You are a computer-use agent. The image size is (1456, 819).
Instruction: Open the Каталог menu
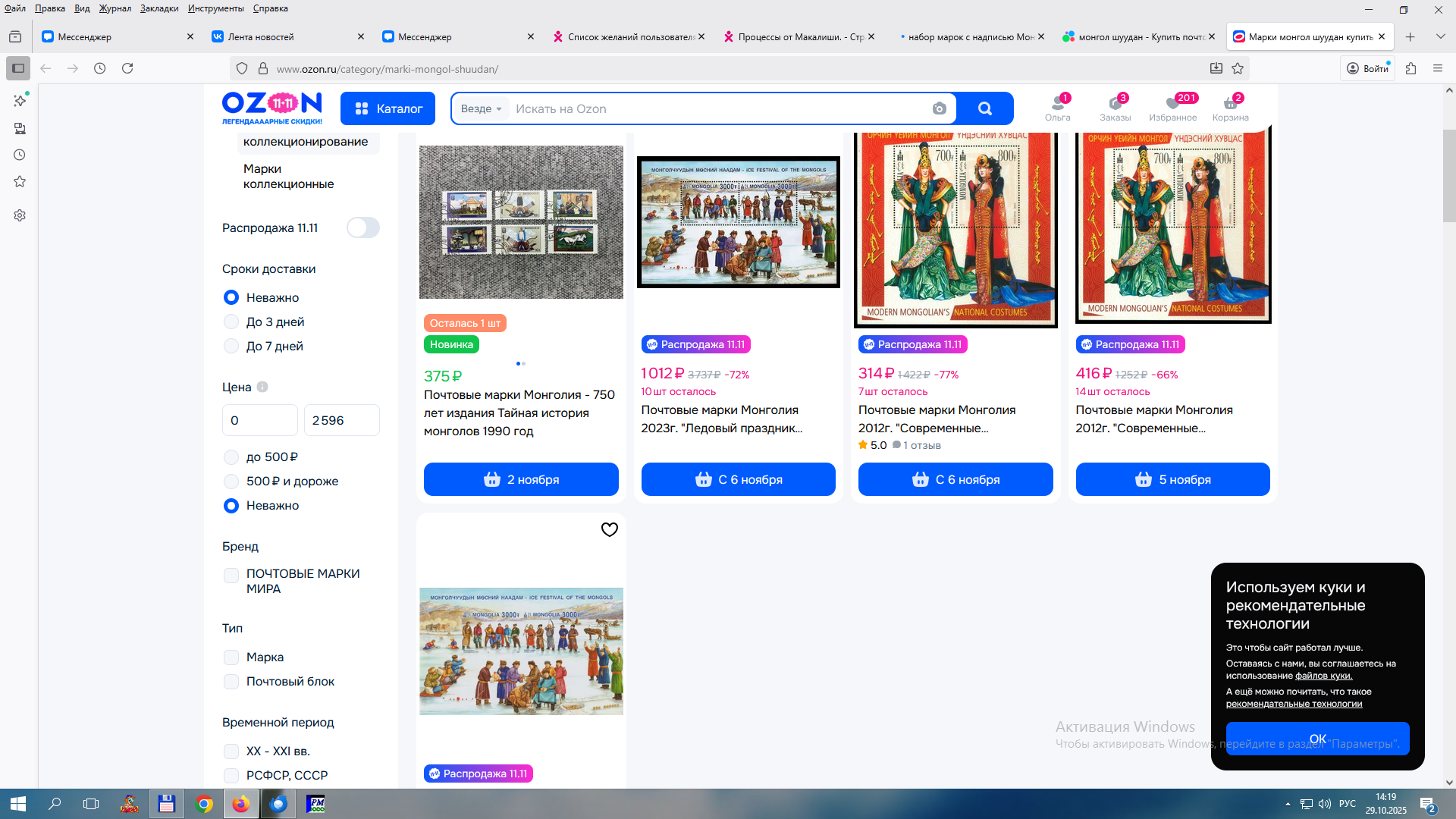[388, 108]
